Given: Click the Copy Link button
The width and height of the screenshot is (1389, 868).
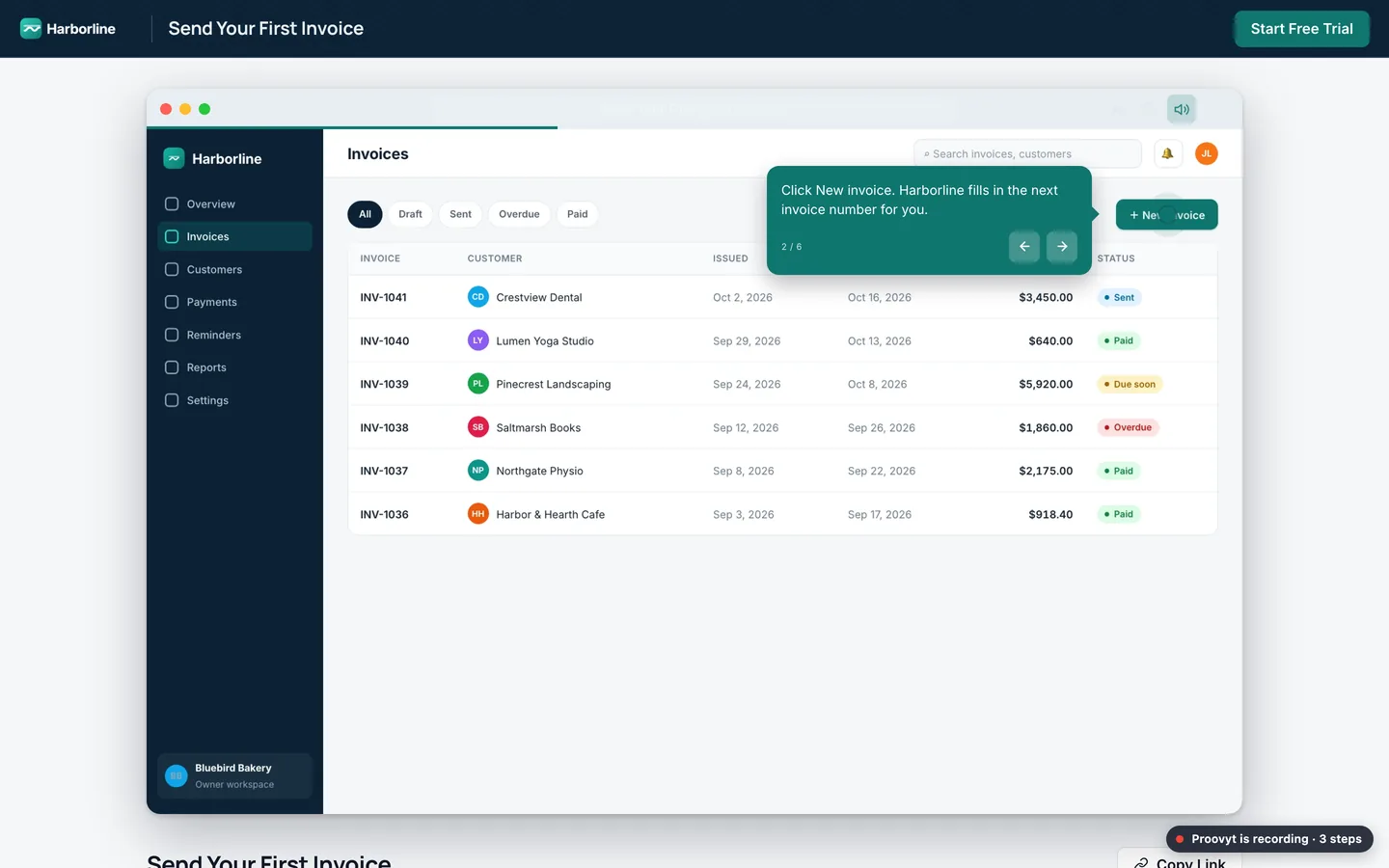Looking at the screenshot, I should pos(1179,858).
